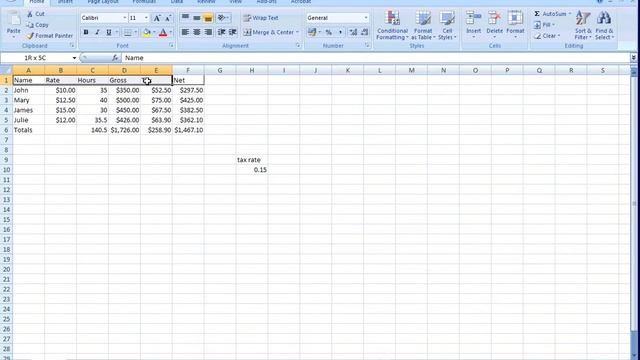This screenshot has height=360, width=640.
Task: Expand the Merge & Center arrow
Action: tap(298, 32)
